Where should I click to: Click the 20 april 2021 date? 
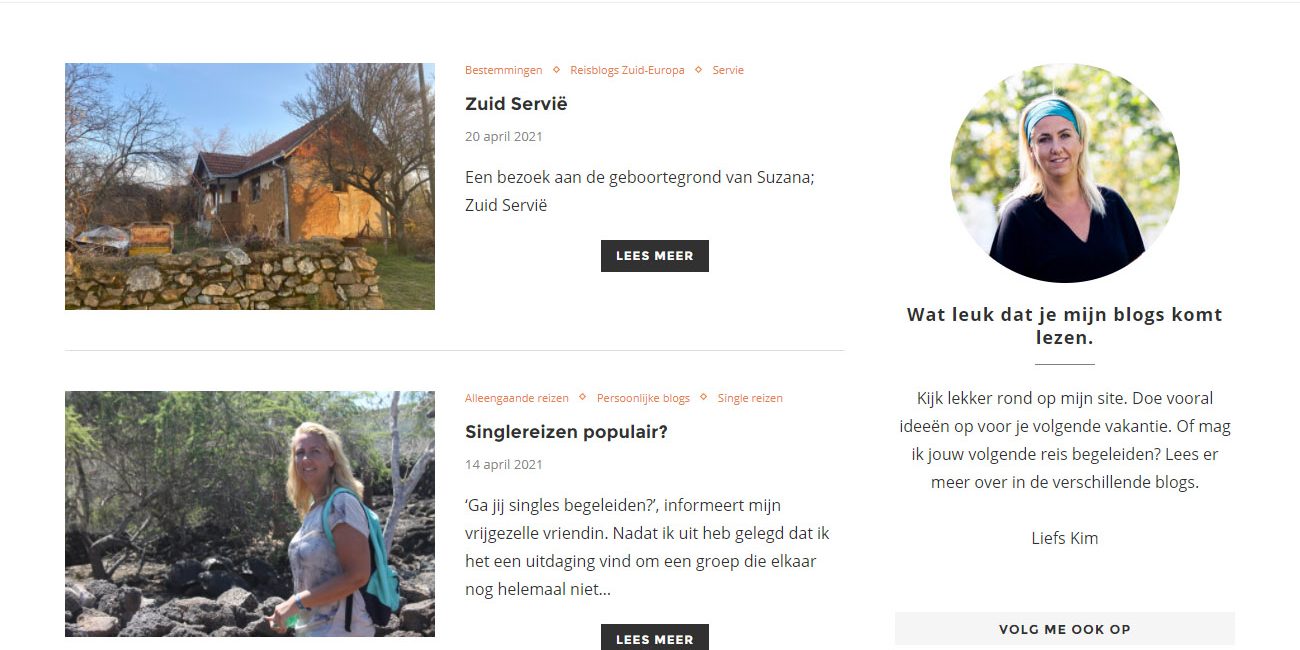pos(504,137)
